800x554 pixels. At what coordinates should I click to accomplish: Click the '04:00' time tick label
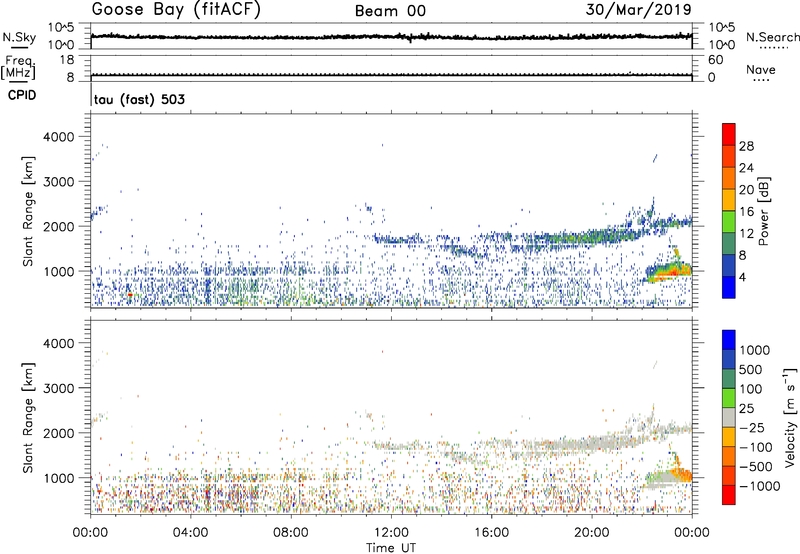190,533
